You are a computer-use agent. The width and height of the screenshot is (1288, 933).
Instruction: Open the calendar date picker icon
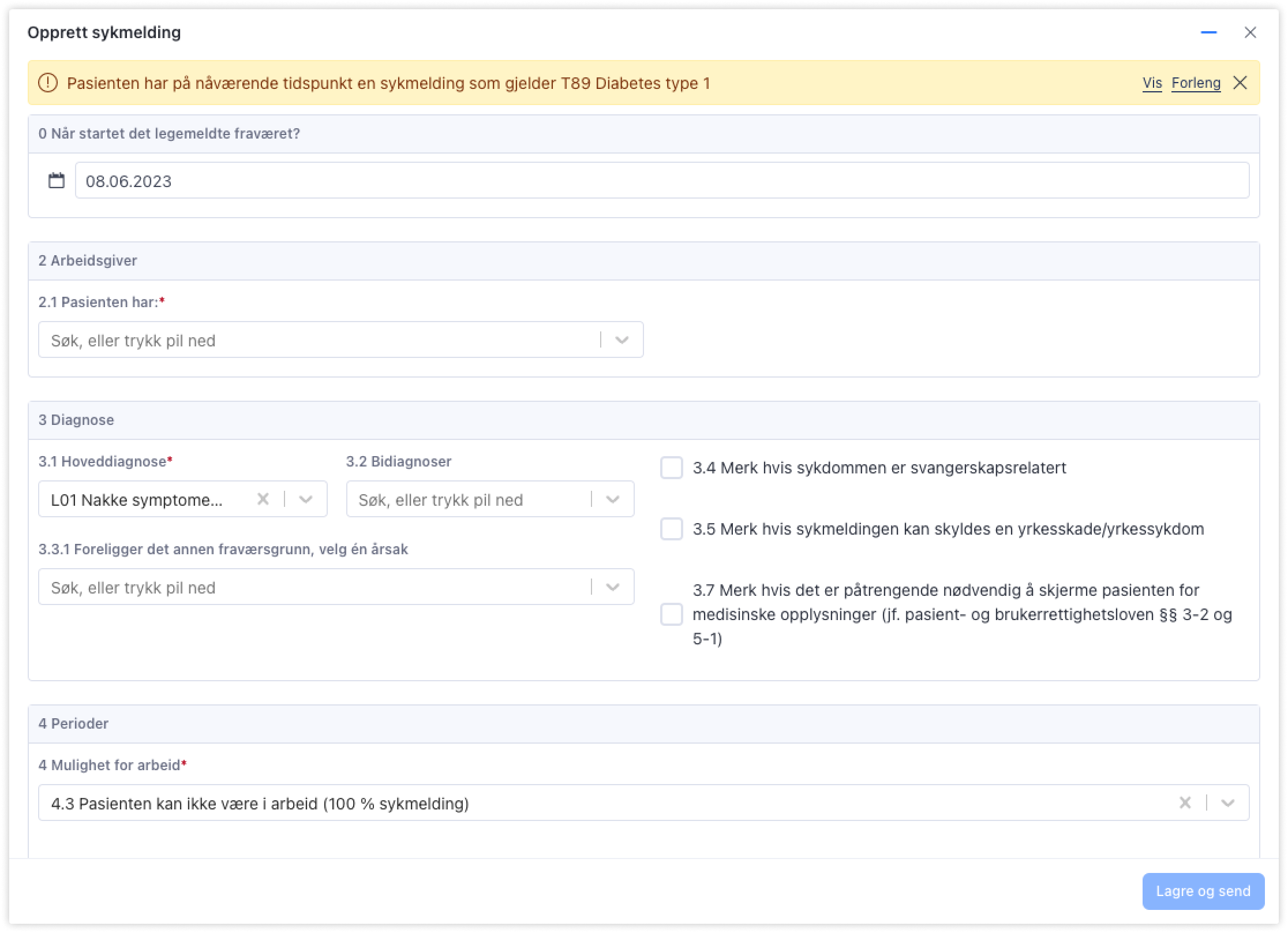pyautogui.click(x=56, y=181)
